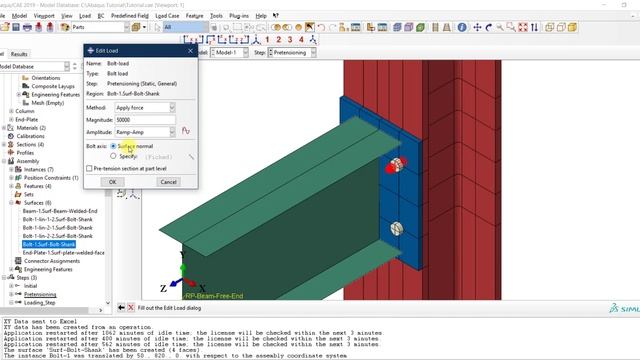Image resolution: width=640 pixels, height=360 pixels.
Task: Collapse the Steps (3) tree node
Action: pyautogui.click(x=4, y=278)
